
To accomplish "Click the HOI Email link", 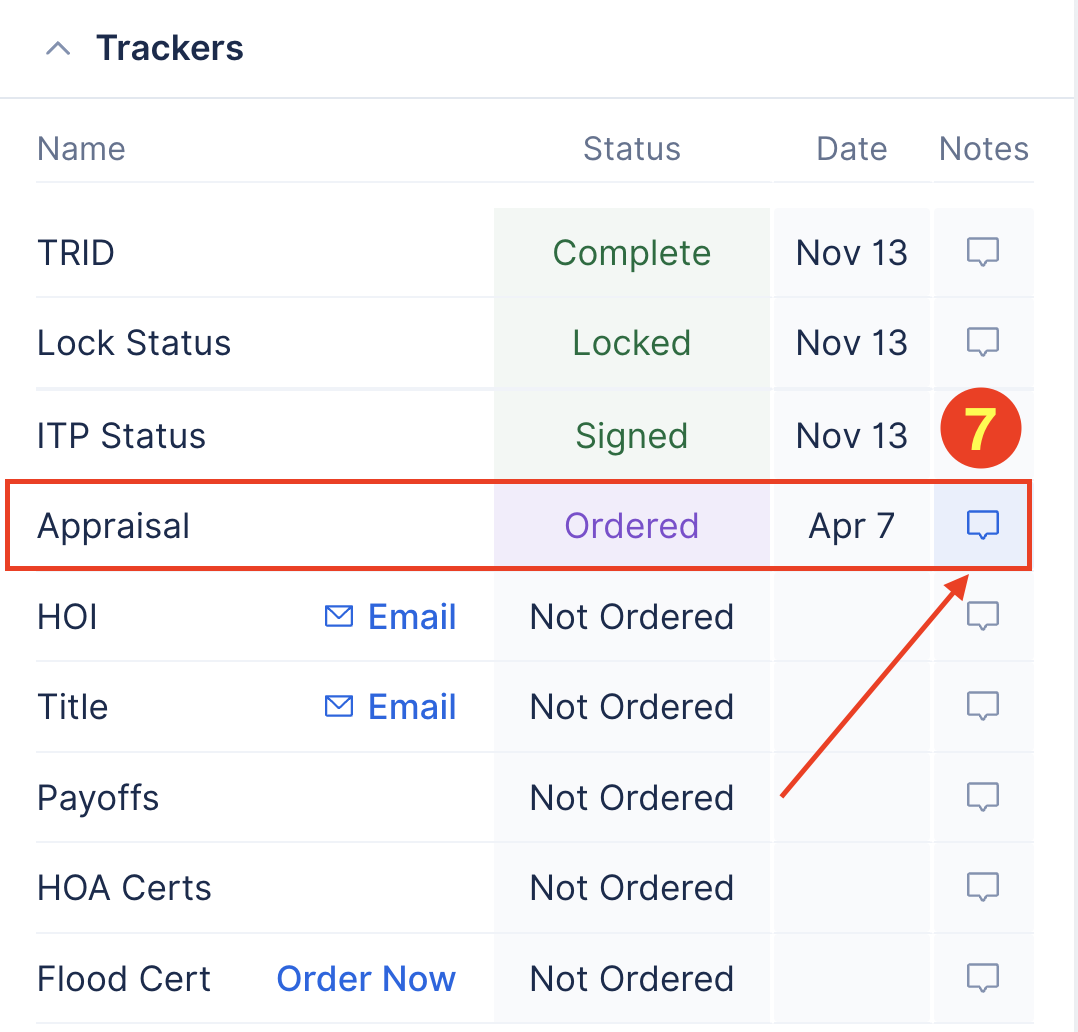I will (x=412, y=616).
